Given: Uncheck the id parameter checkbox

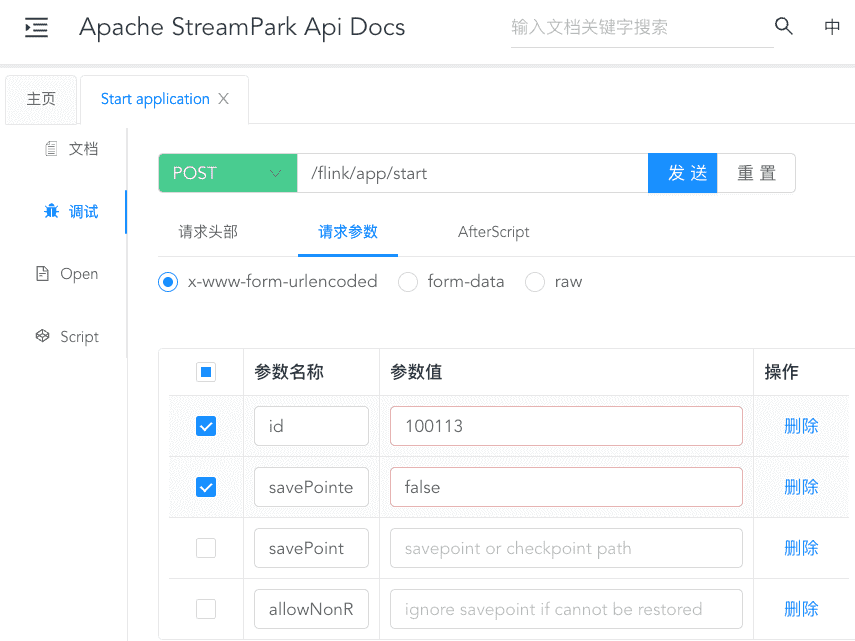Looking at the screenshot, I should coord(206,427).
